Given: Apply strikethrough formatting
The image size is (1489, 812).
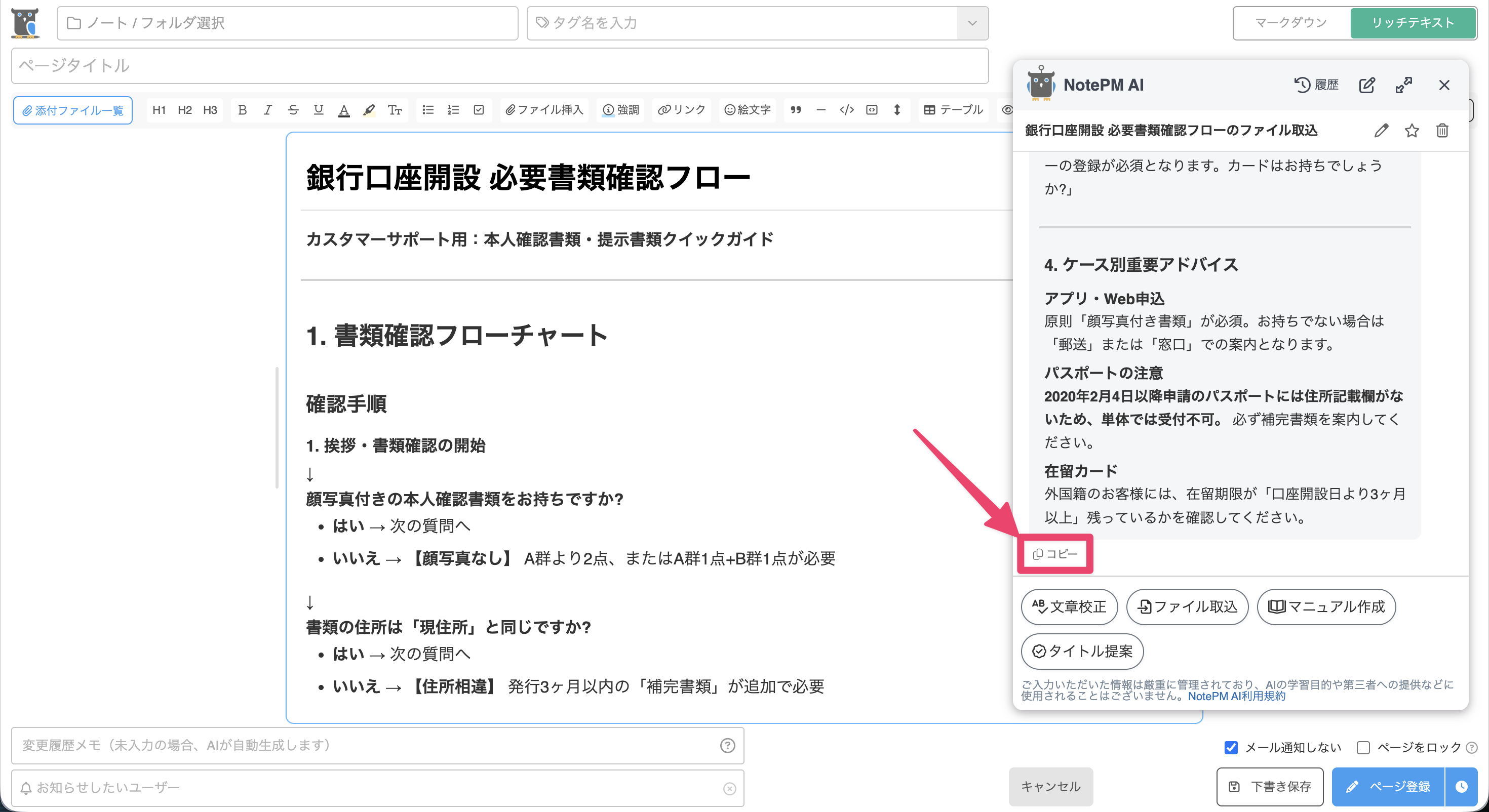Looking at the screenshot, I should [293, 110].
